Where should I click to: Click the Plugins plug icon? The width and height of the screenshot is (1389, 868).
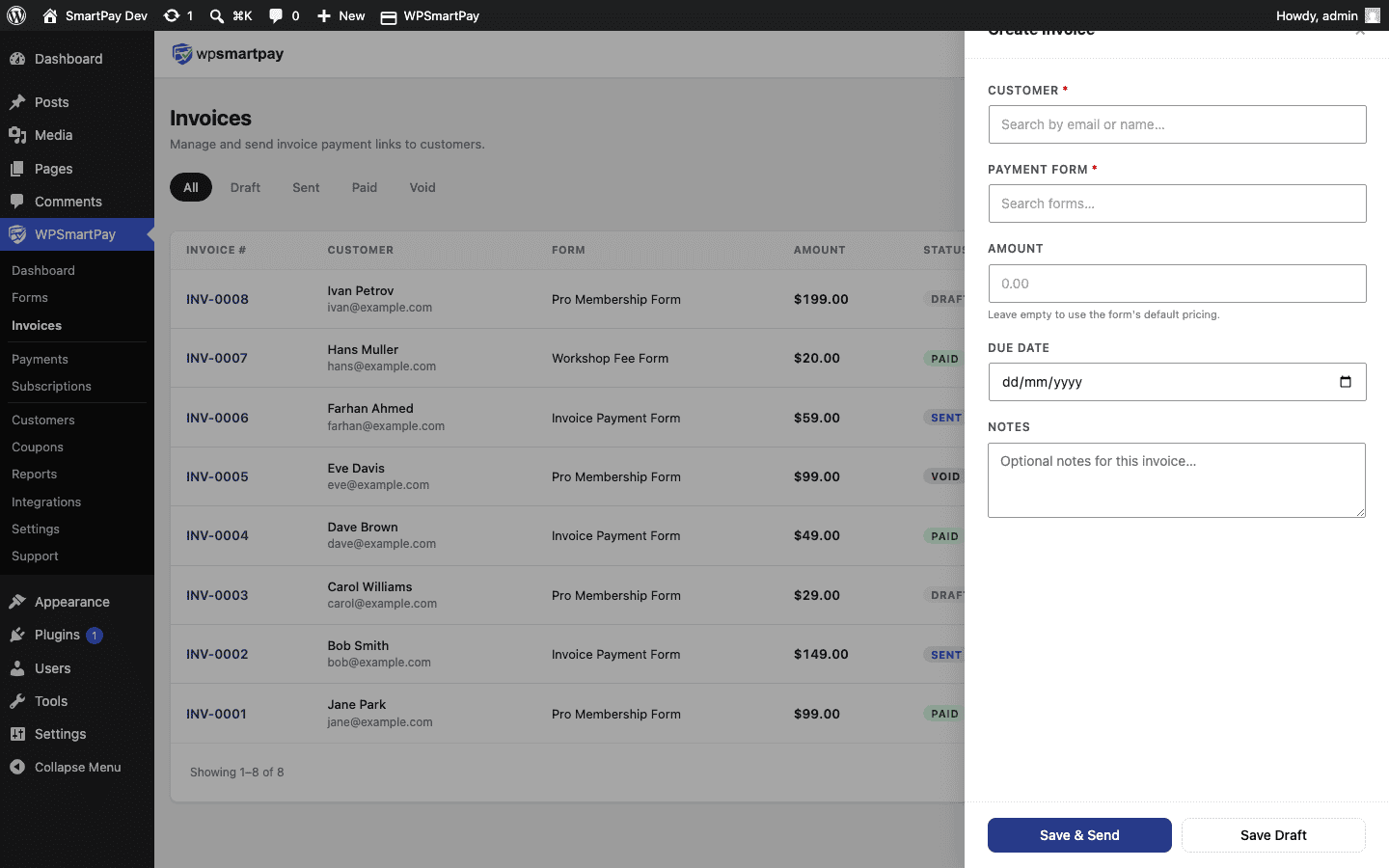tap(17, 635)
